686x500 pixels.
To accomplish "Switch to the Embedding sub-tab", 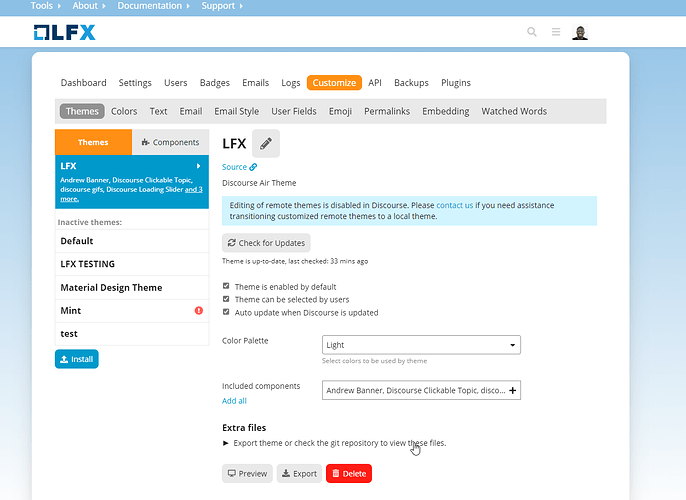I will tap(445, 111).
